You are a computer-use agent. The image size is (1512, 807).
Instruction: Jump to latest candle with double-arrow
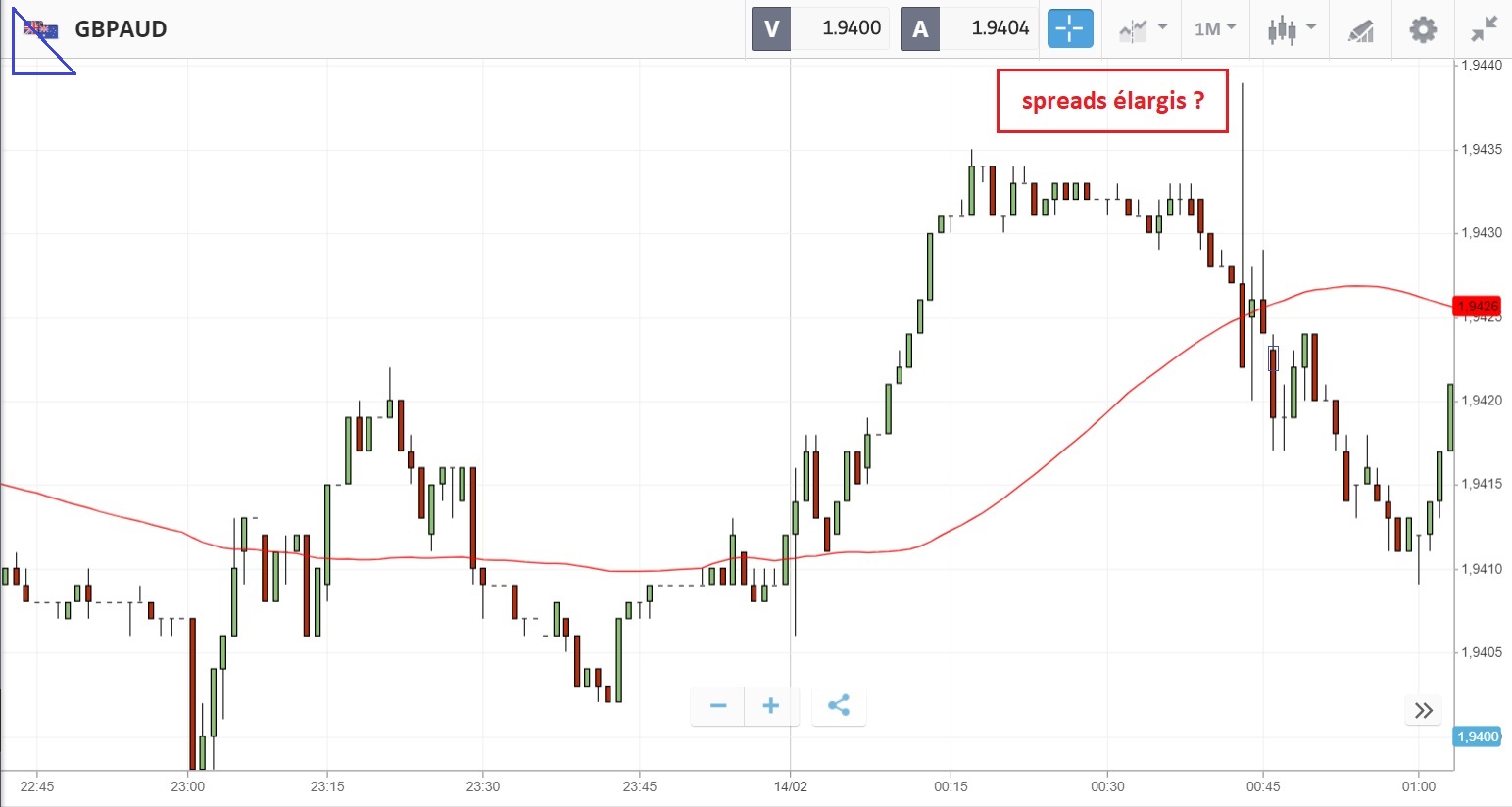tap(1424, 710)
